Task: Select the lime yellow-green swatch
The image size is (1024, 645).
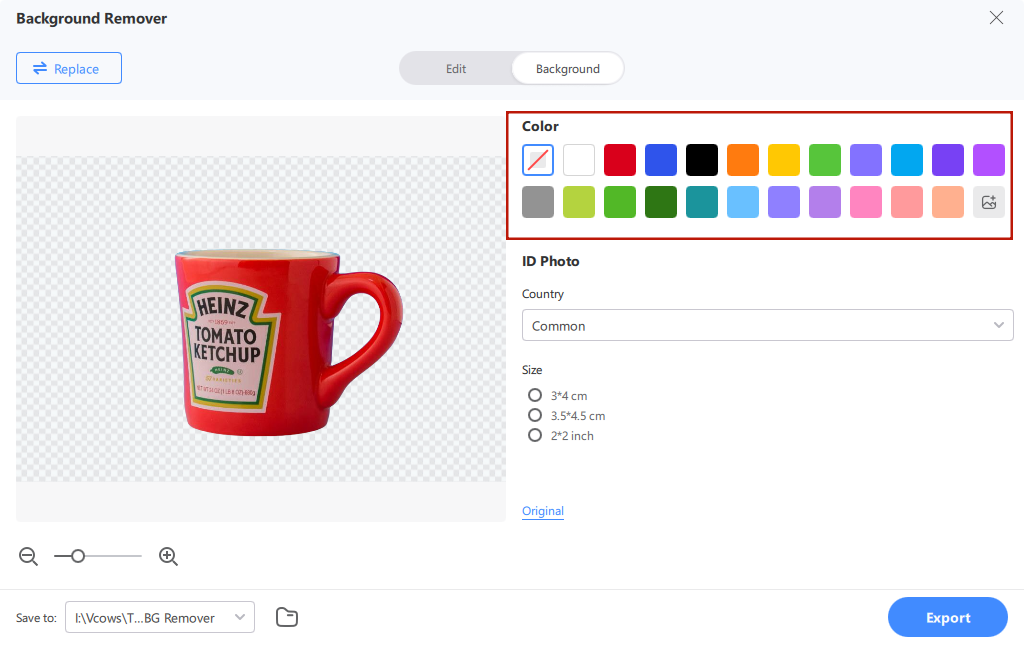Action: (x=579, y=202)
